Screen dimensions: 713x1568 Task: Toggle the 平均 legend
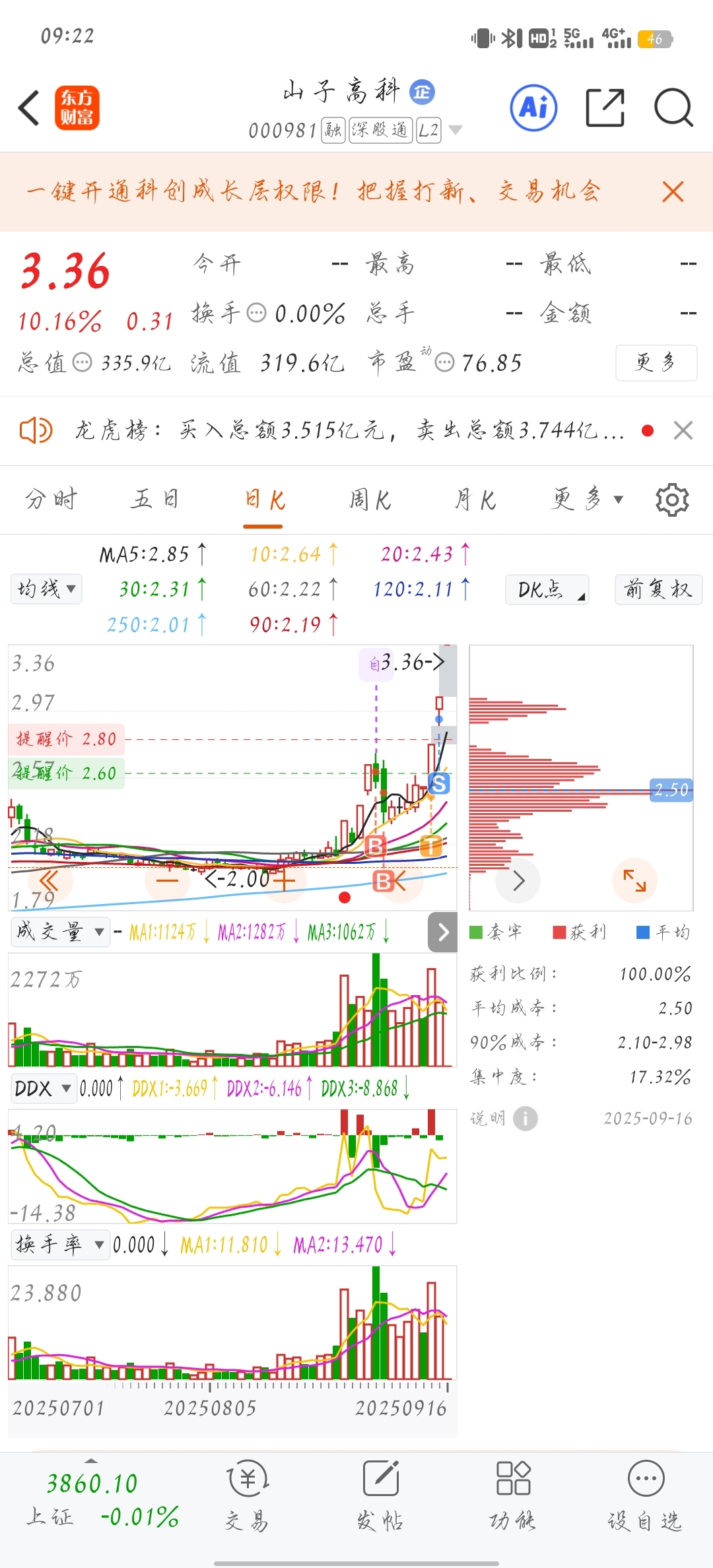pyautogui.click(x=663, y=932)
